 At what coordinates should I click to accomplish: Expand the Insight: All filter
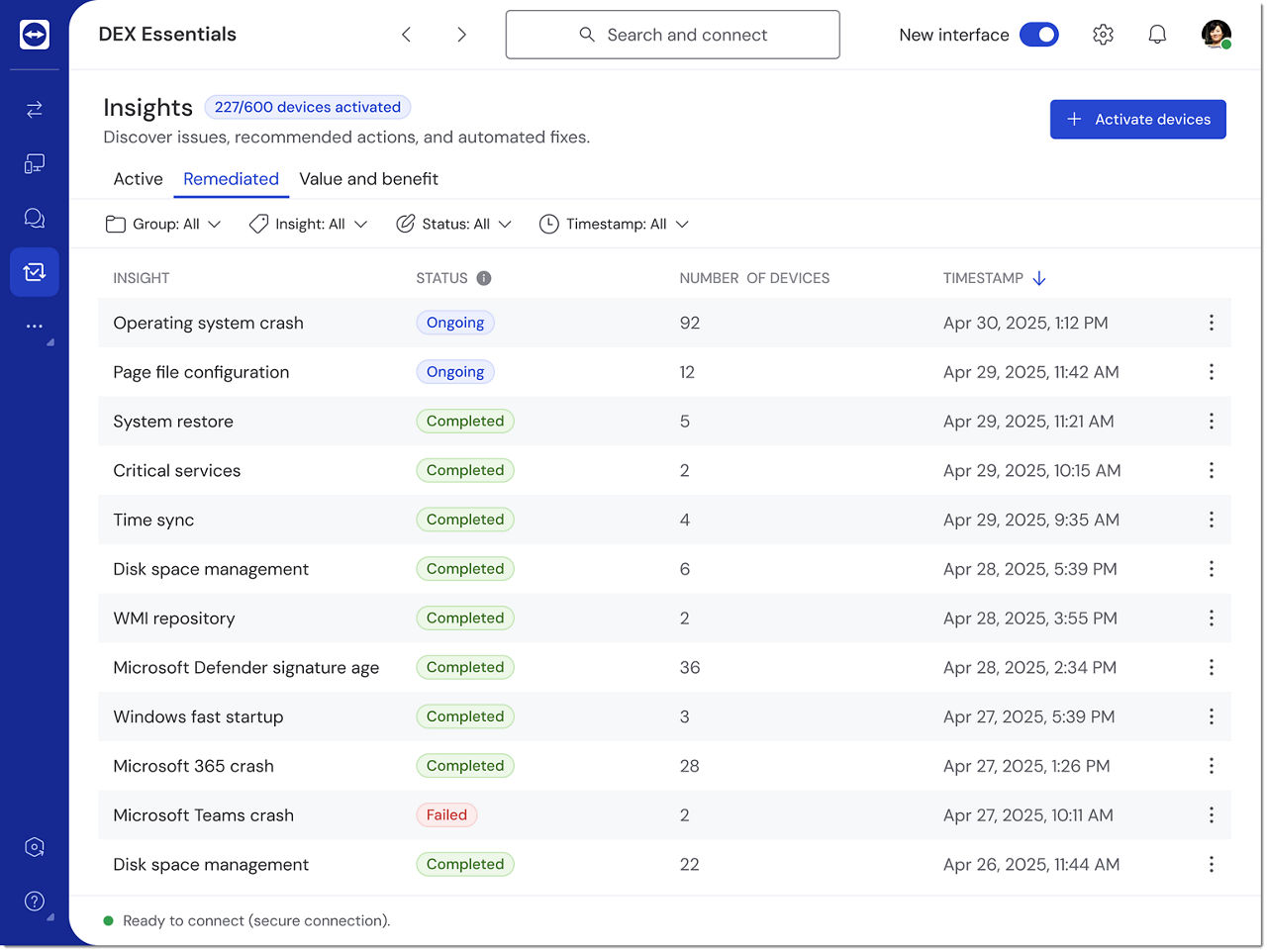[308, 225]
